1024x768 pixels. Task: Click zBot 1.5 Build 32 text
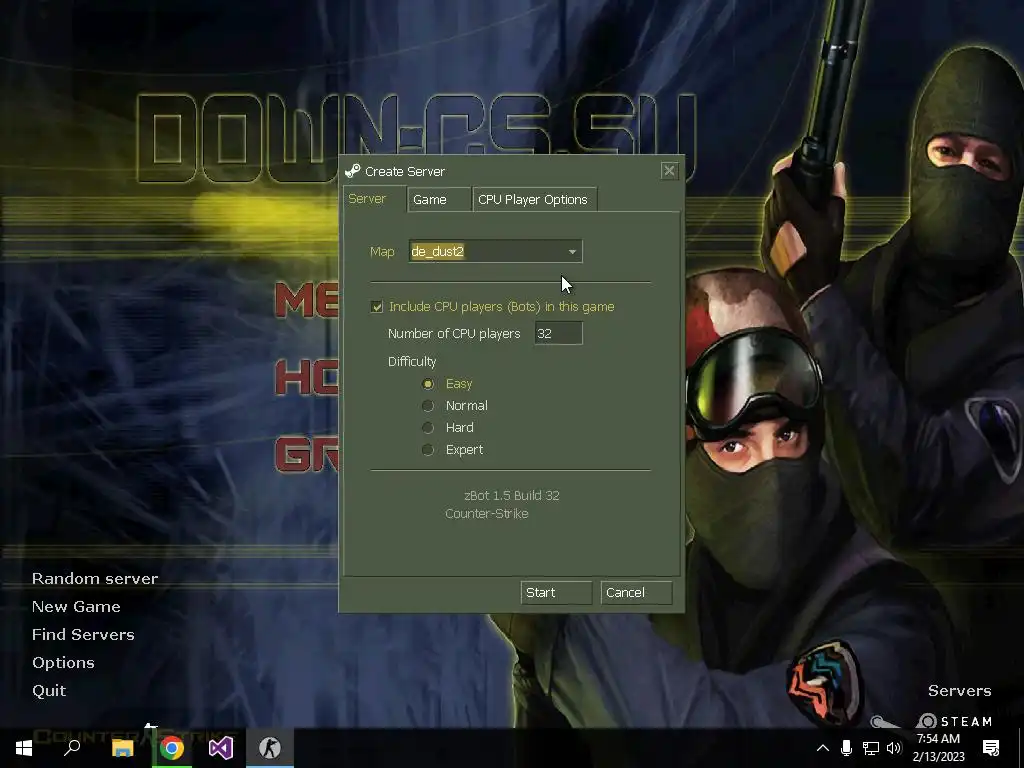coord(511,496)
